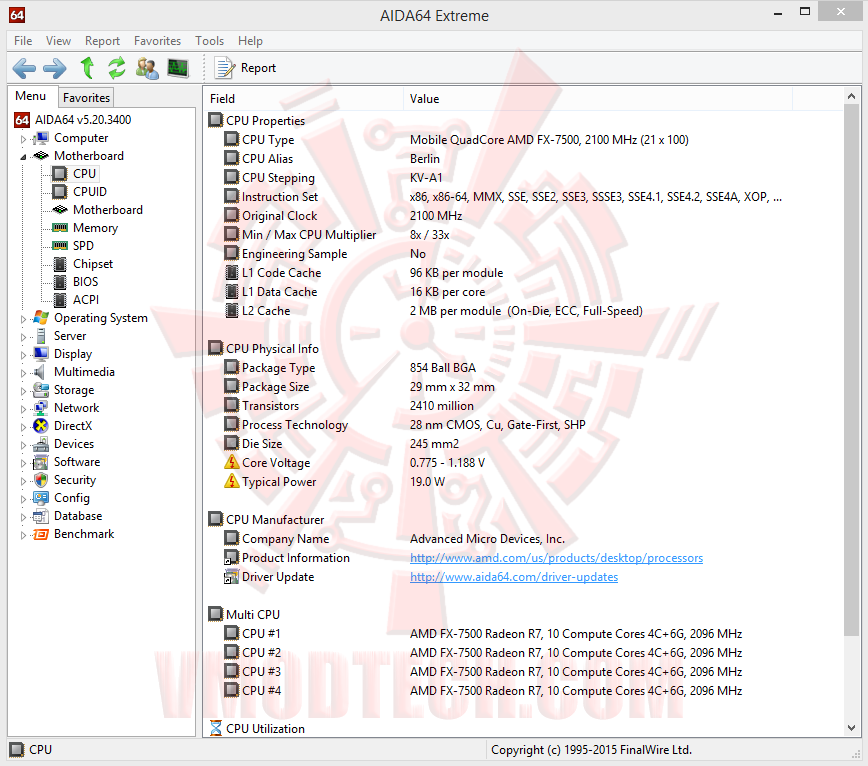Go forward with the blue right arrow
868x766 pixels.
tap(54, 68)
